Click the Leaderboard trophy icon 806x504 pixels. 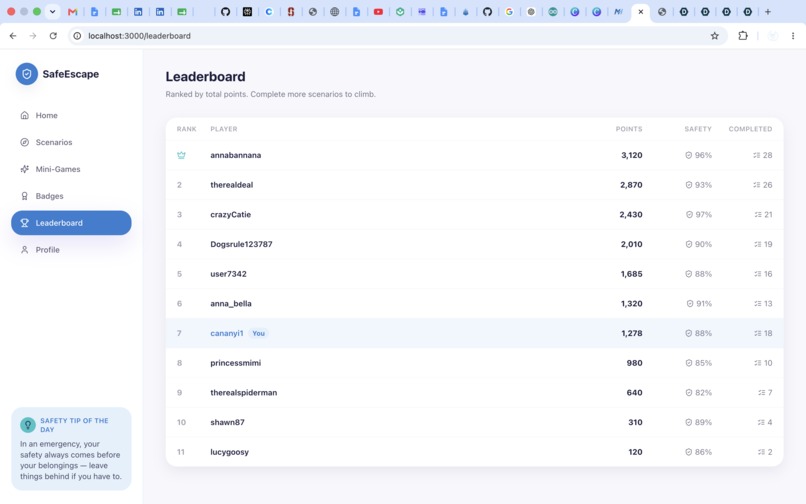pyautogui.click(x=24, y=223)
